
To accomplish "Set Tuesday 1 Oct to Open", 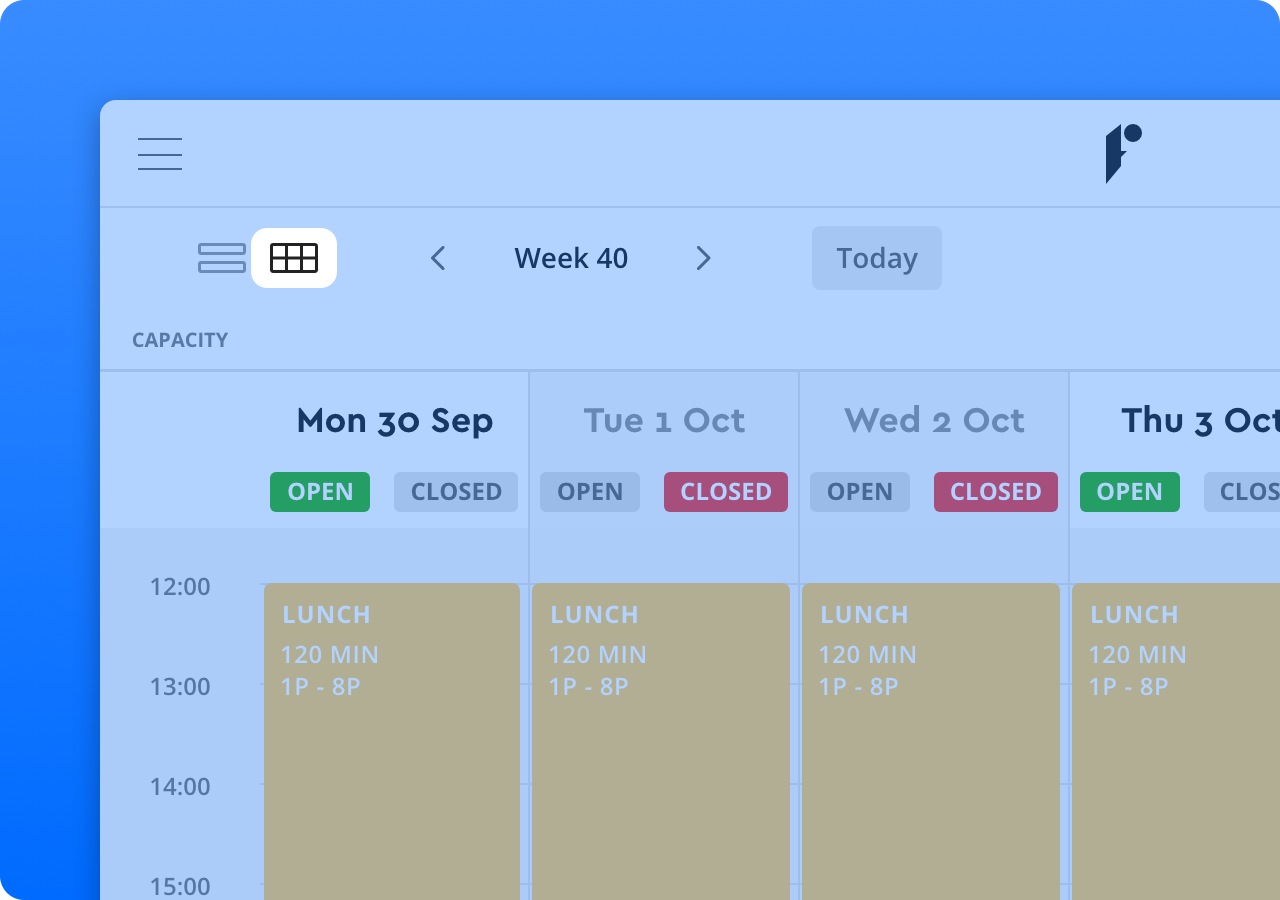I will click(590, 492).
